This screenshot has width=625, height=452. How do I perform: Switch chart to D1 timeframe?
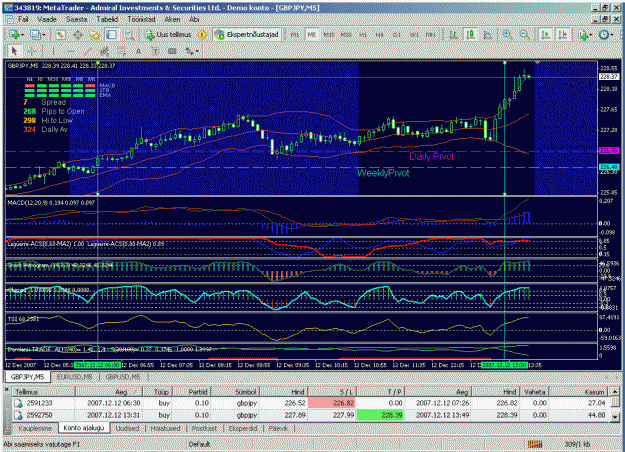coord(397,35)
